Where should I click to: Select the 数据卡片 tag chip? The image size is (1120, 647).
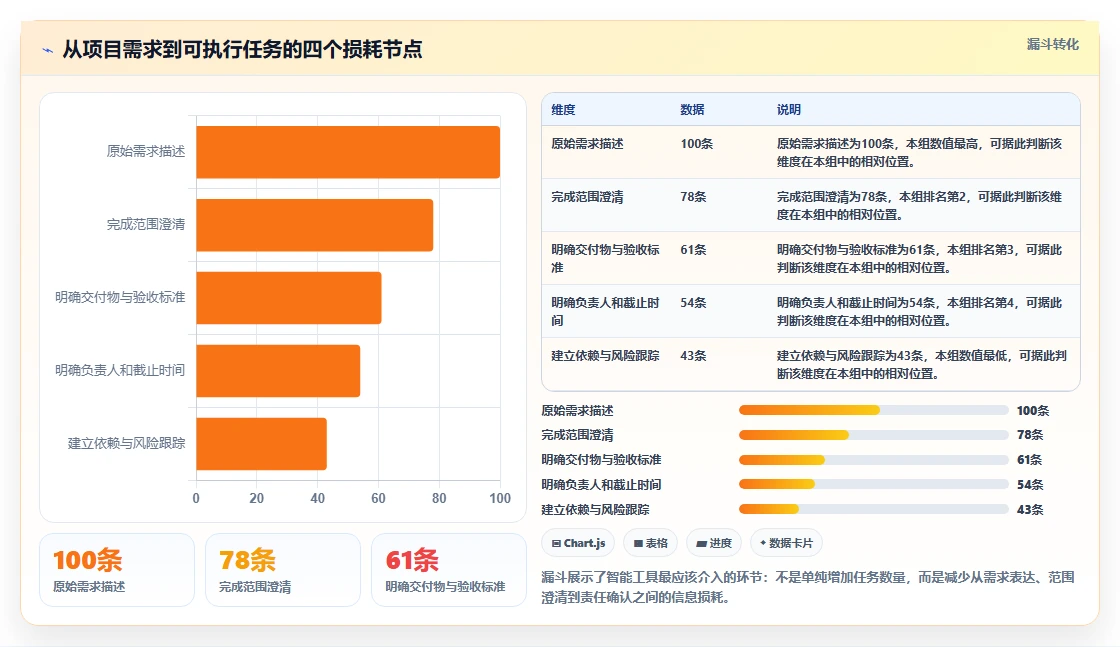point(786,543)
